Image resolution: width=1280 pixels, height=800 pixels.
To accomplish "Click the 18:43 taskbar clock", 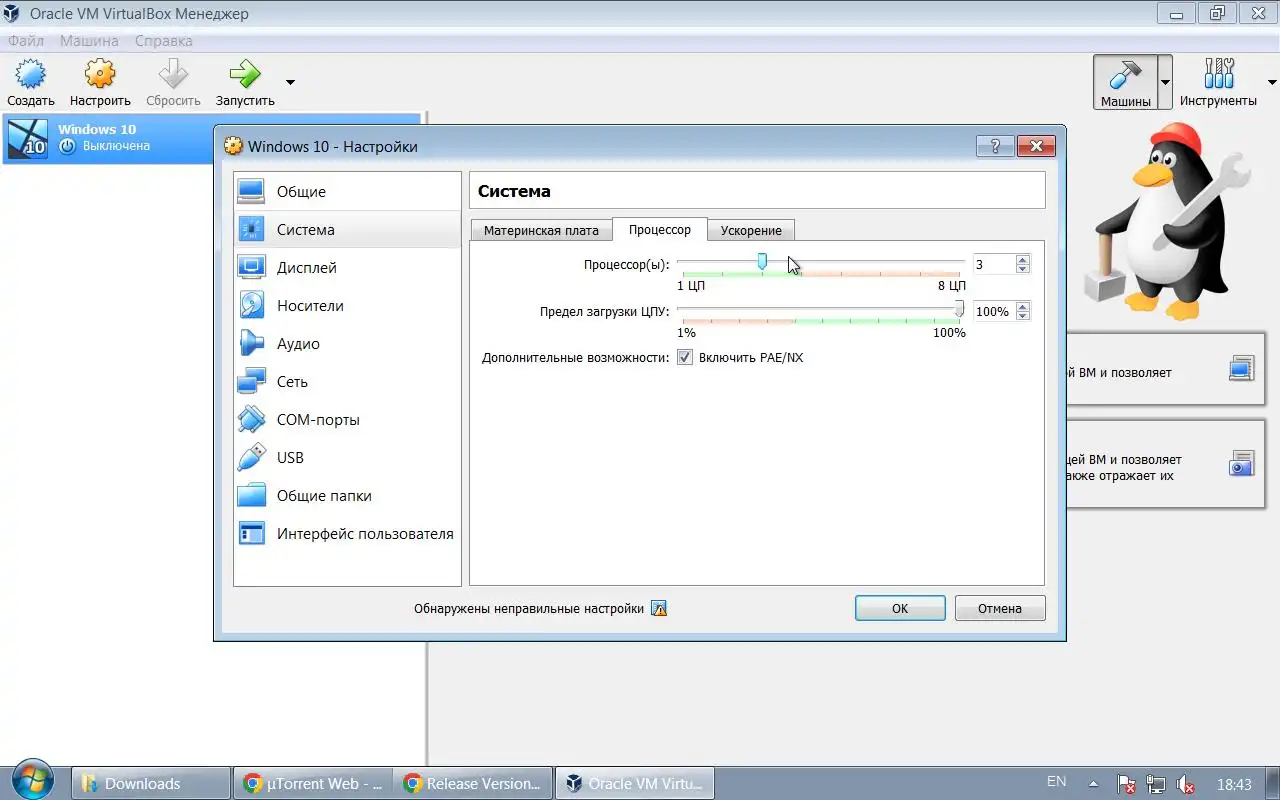I will [x=1235, y=784].
